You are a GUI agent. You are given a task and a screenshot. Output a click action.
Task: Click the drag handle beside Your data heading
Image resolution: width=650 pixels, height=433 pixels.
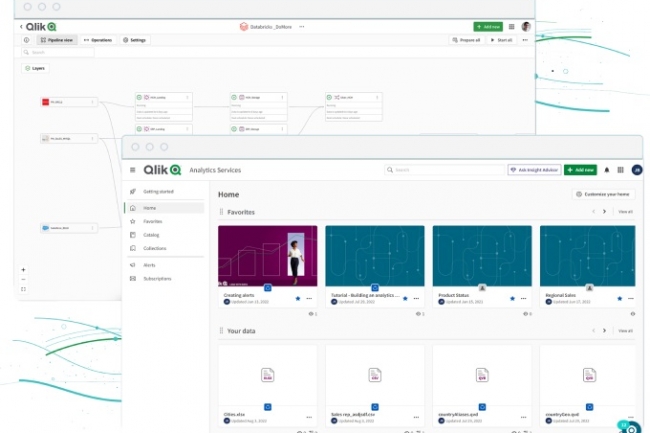point(221,331)
